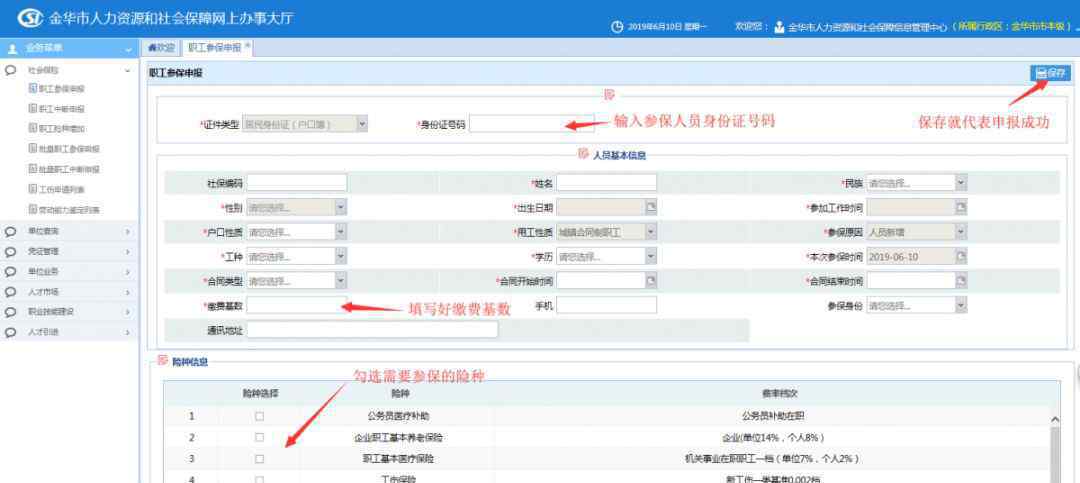
Task: Check the 公务员医疗补助 insurance checkbox
Action: [x=259, y=415]
